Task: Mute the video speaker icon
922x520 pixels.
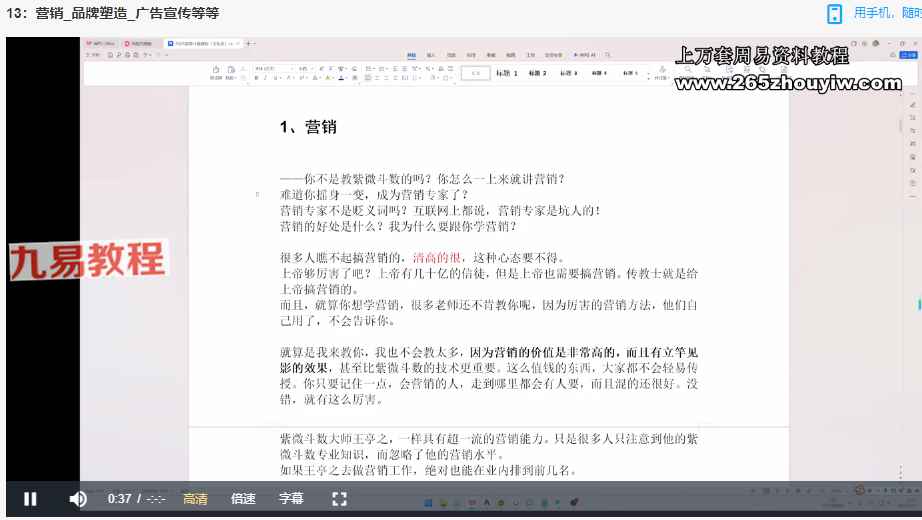Action: click(x=78, y=499)
